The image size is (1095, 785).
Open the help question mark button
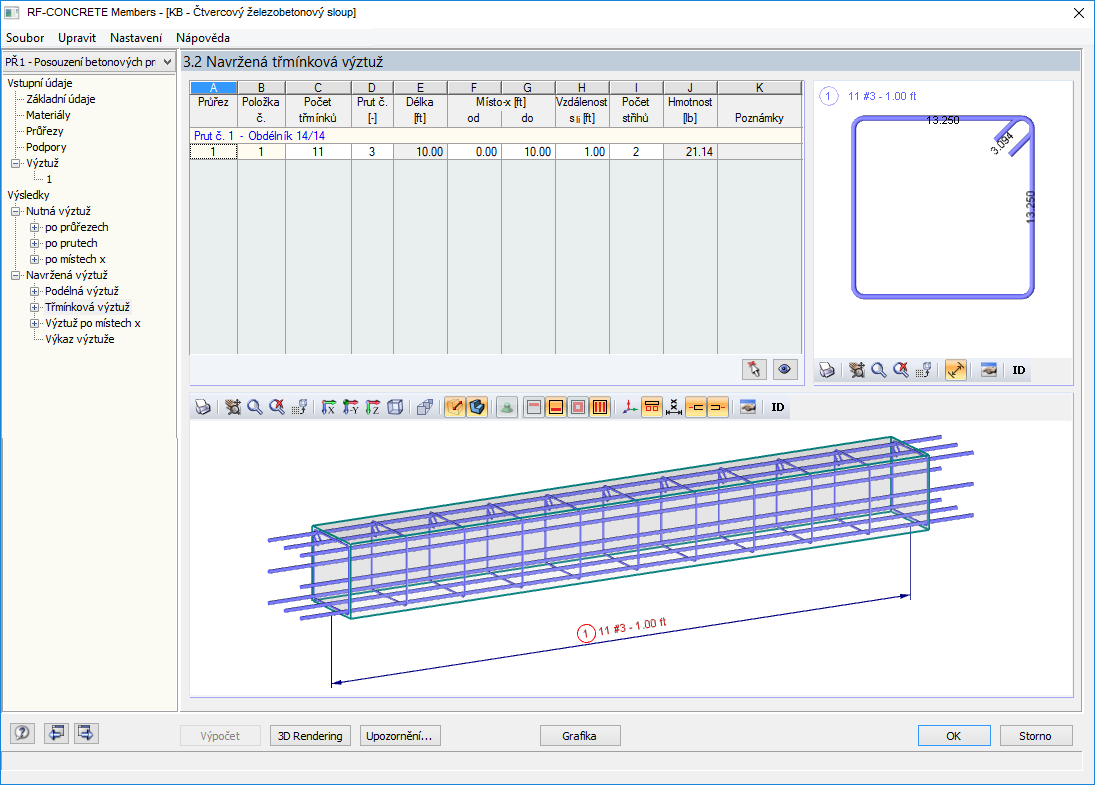point(22,733)
